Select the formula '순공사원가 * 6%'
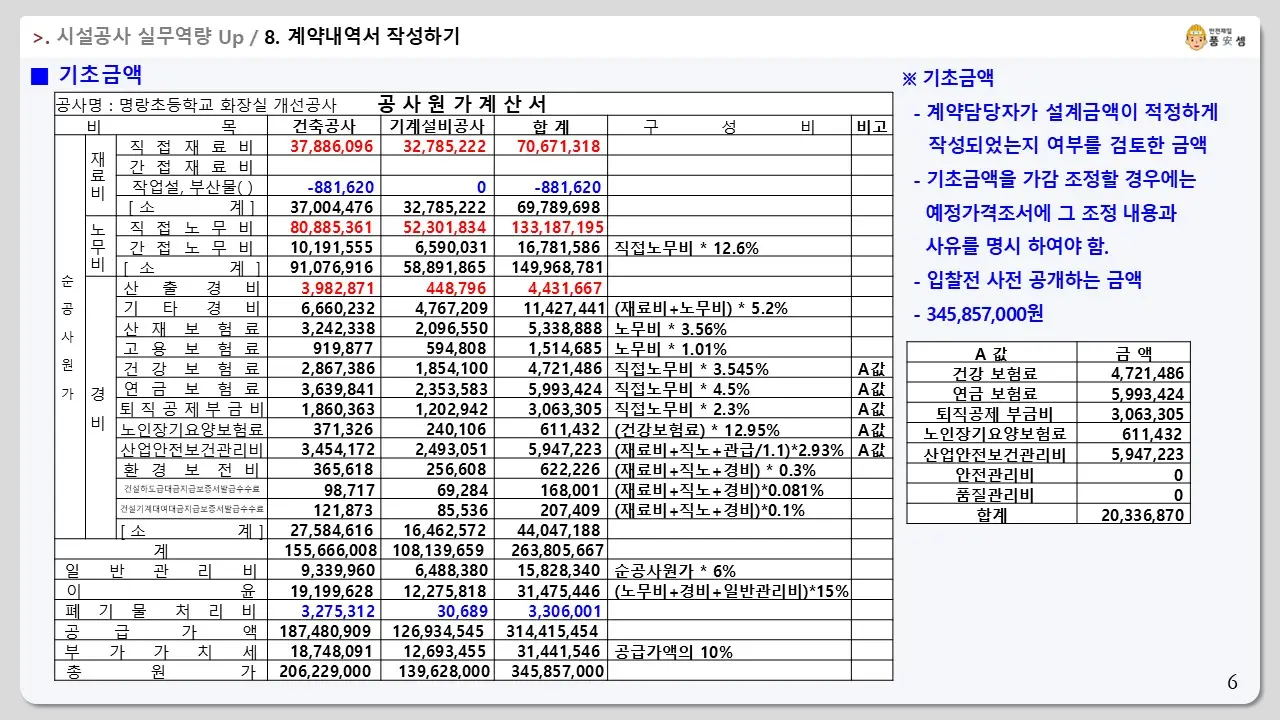The image size is (1280, 720). (674, 570)
